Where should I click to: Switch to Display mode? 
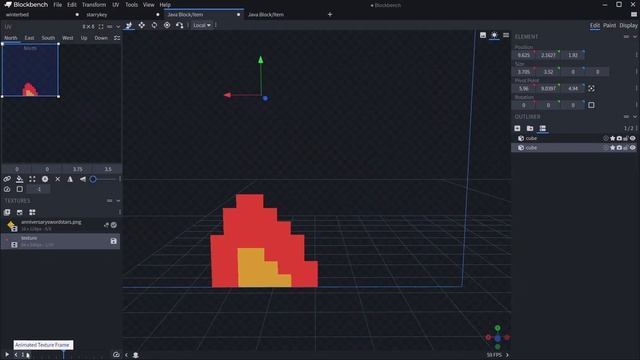pyautogui.click(x=629, y=25)
